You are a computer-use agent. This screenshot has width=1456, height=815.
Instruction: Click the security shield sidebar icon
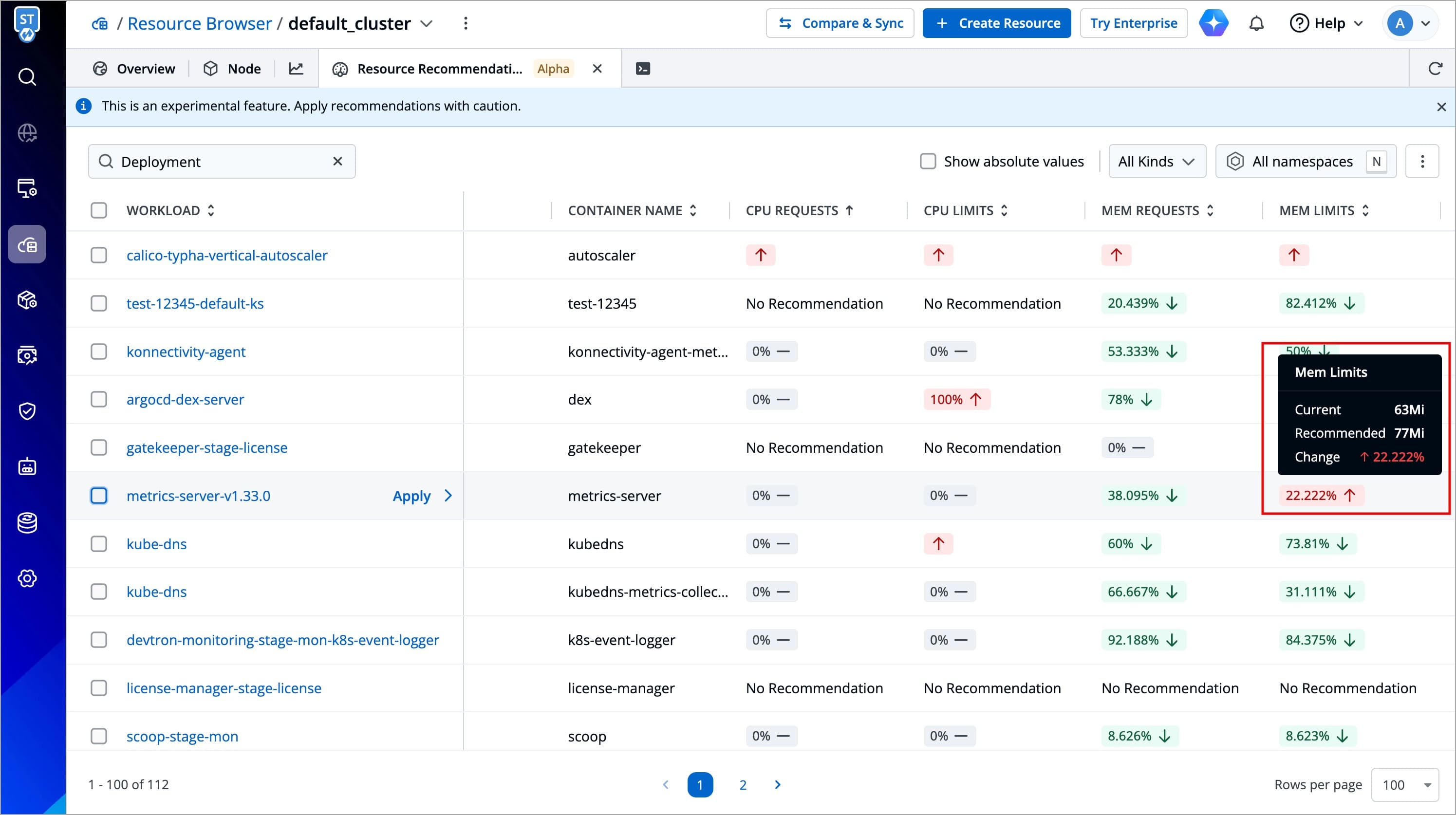[27, 411]
